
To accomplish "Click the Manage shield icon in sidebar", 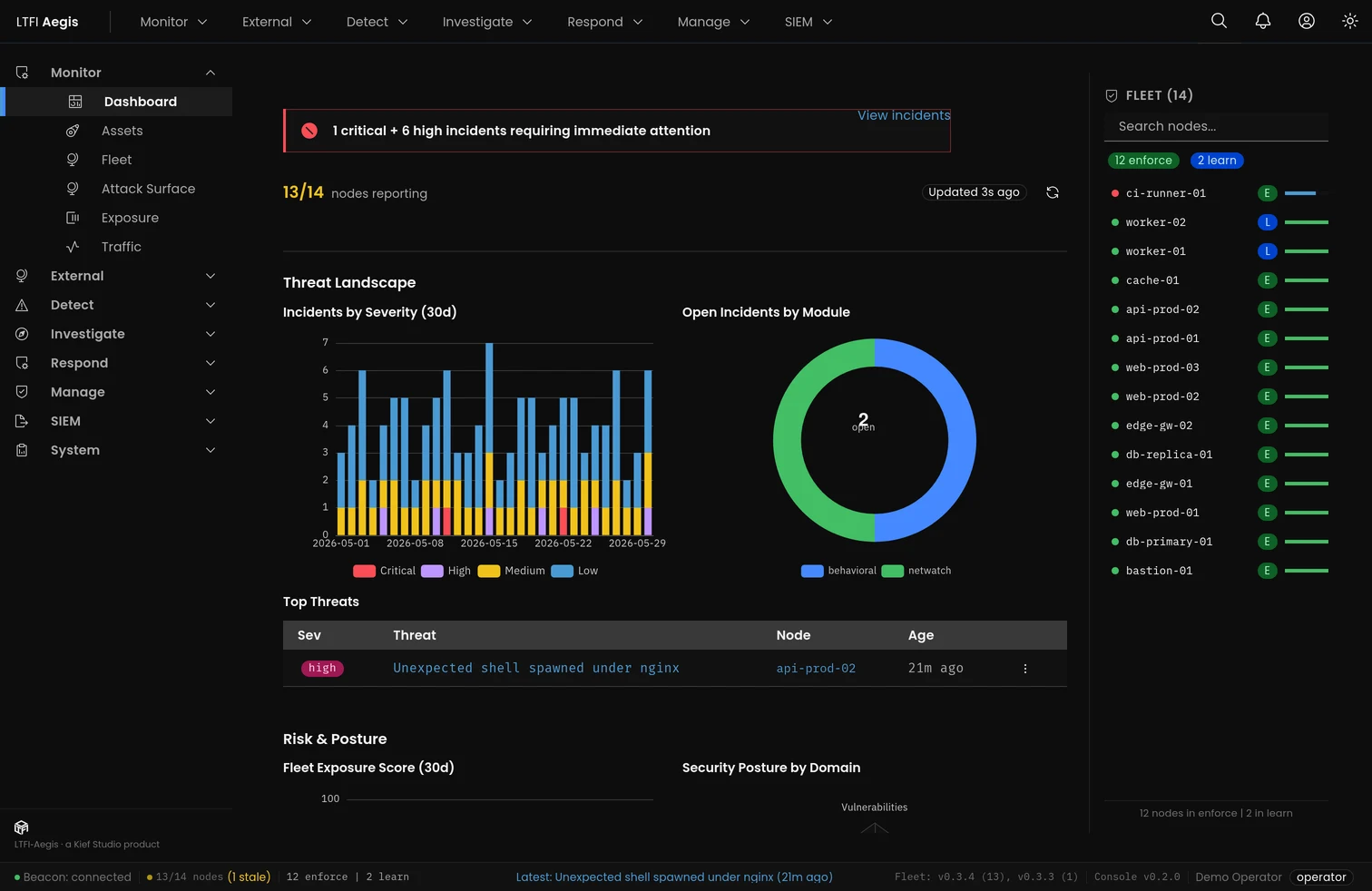I will (22, 392).
